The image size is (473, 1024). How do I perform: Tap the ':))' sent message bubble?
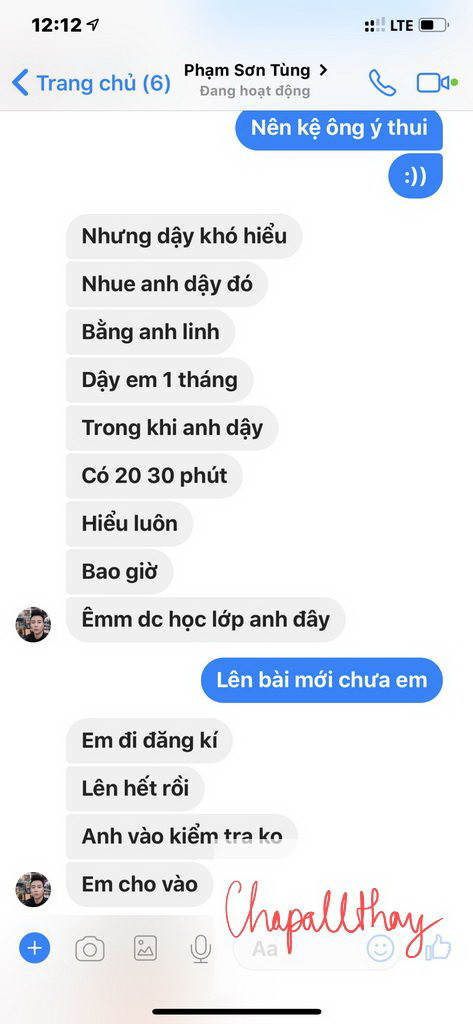click(416, 176)
